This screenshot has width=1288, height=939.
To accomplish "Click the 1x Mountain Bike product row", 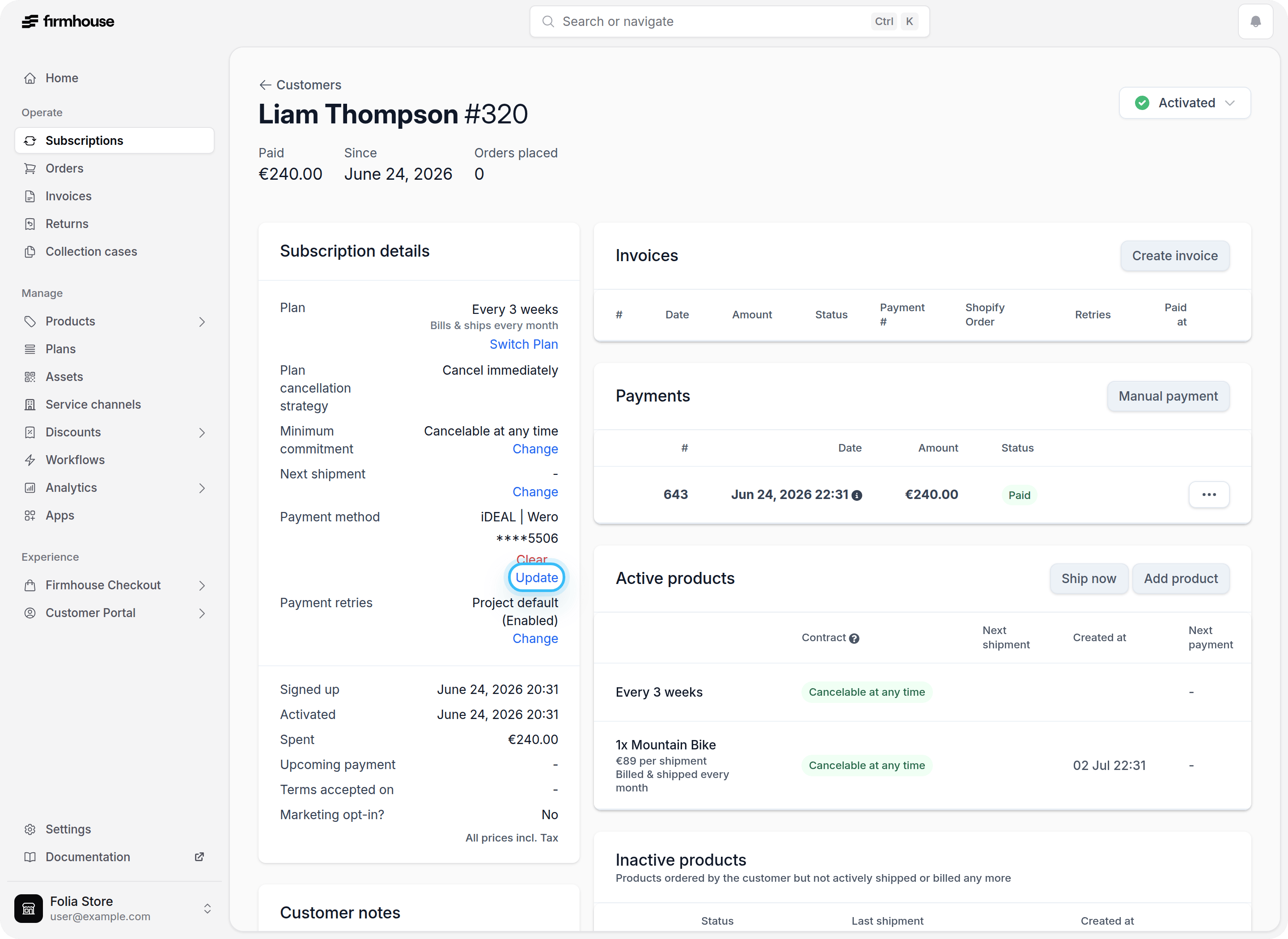I will click(922, 766).
